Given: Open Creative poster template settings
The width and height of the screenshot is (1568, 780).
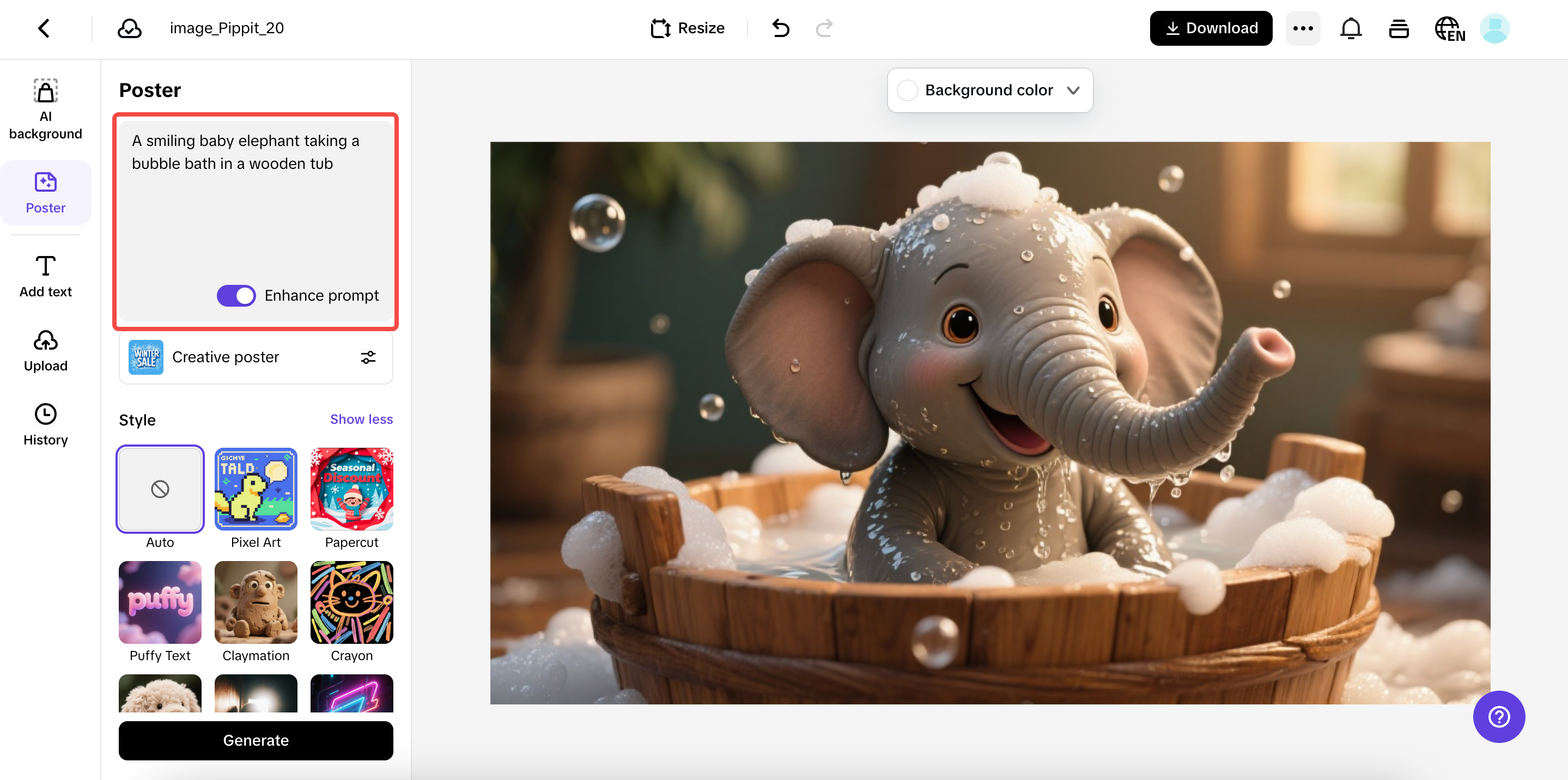Looking at the screenshot, I should (368, 357).
